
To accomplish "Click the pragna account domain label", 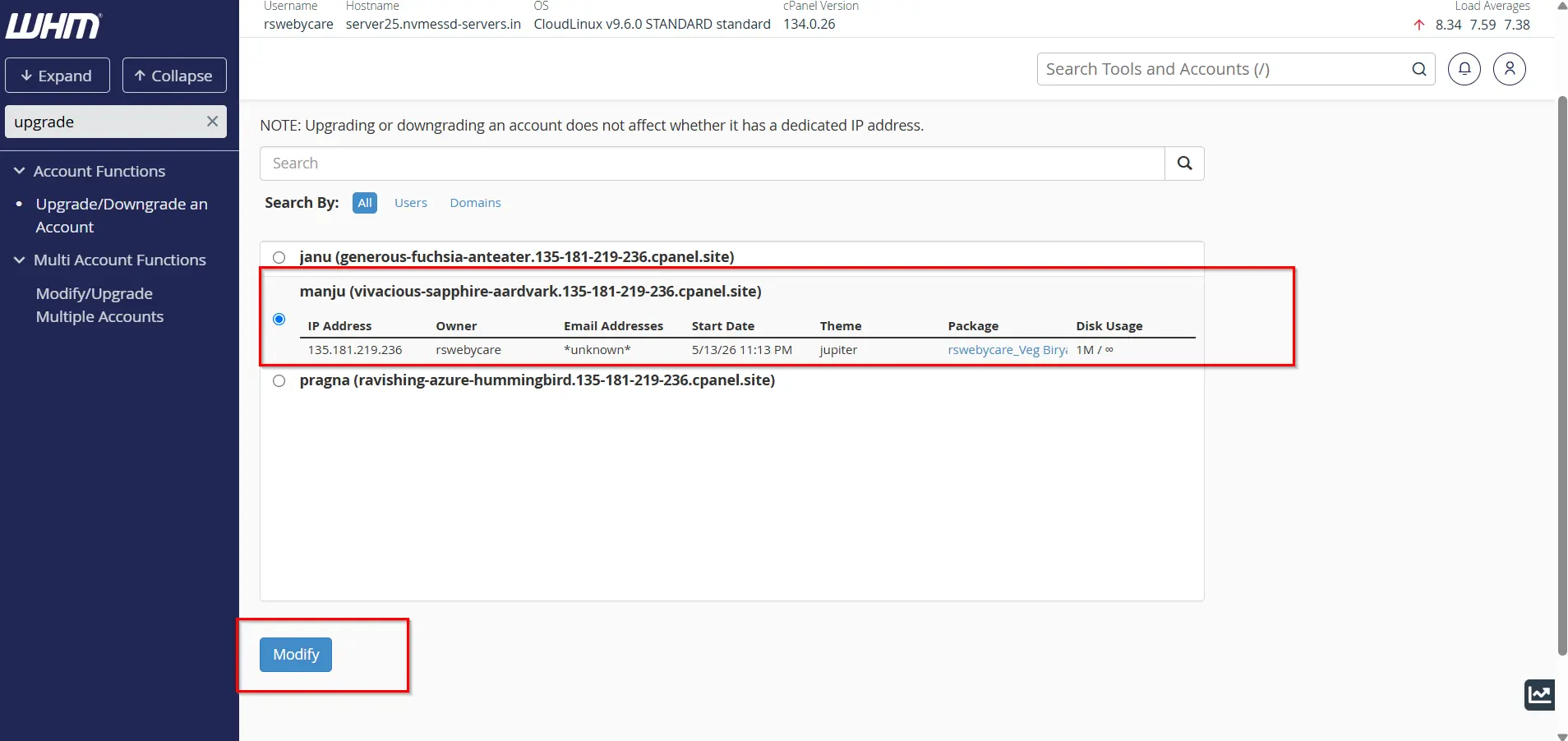I will 537,380.
